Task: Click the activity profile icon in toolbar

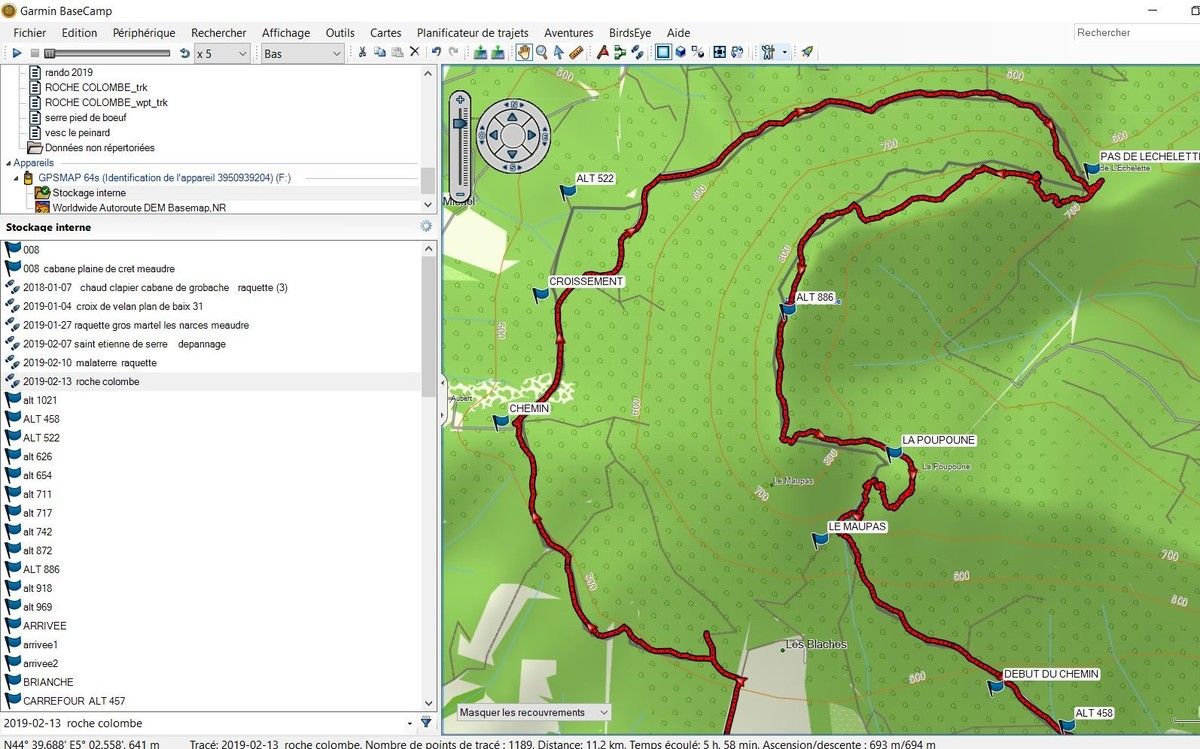Action: point(768,52)
